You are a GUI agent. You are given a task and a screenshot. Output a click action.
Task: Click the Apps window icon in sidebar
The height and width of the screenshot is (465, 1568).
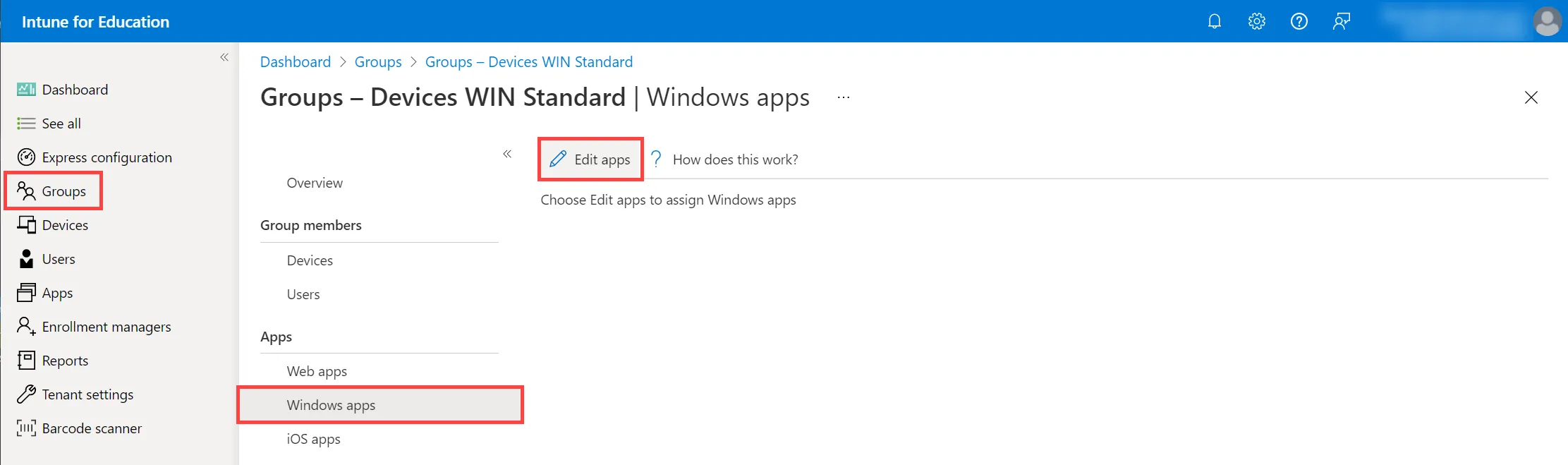[x=26, y=293]
